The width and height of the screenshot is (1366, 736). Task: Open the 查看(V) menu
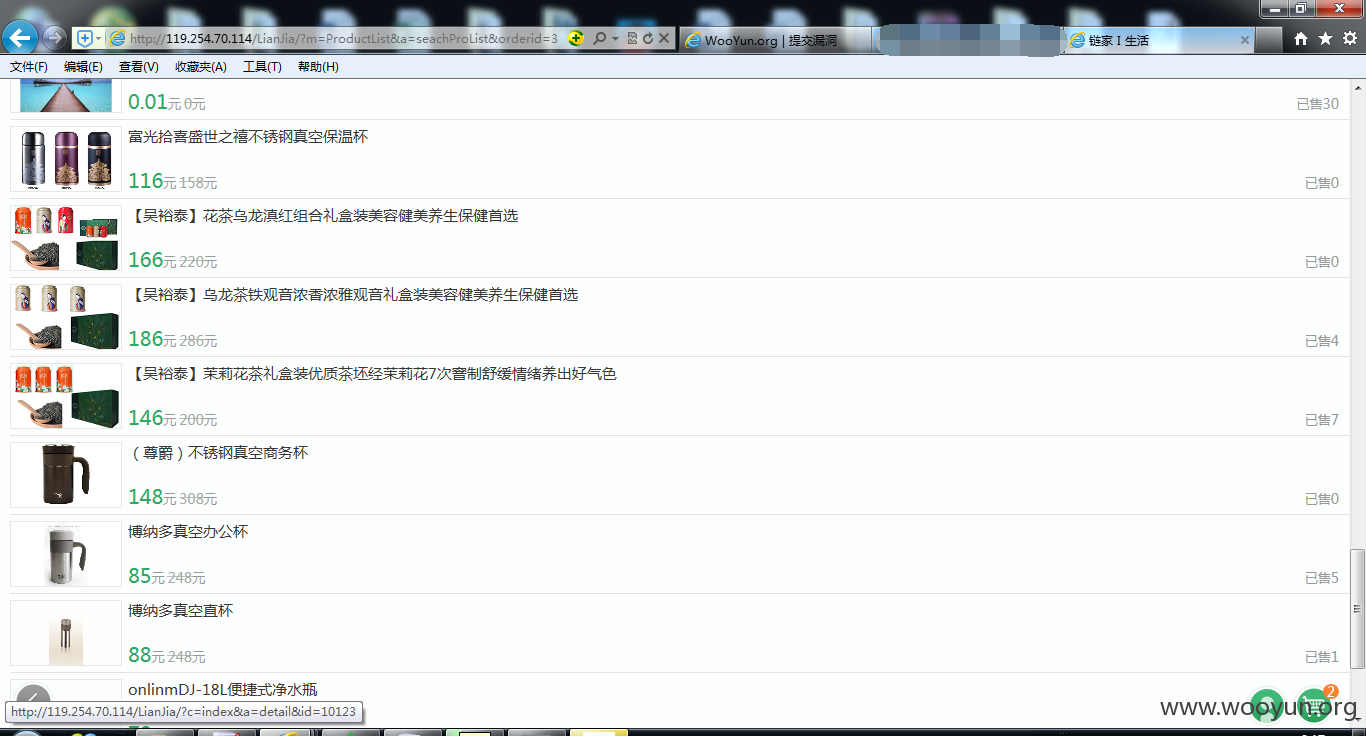coord(138,67)
